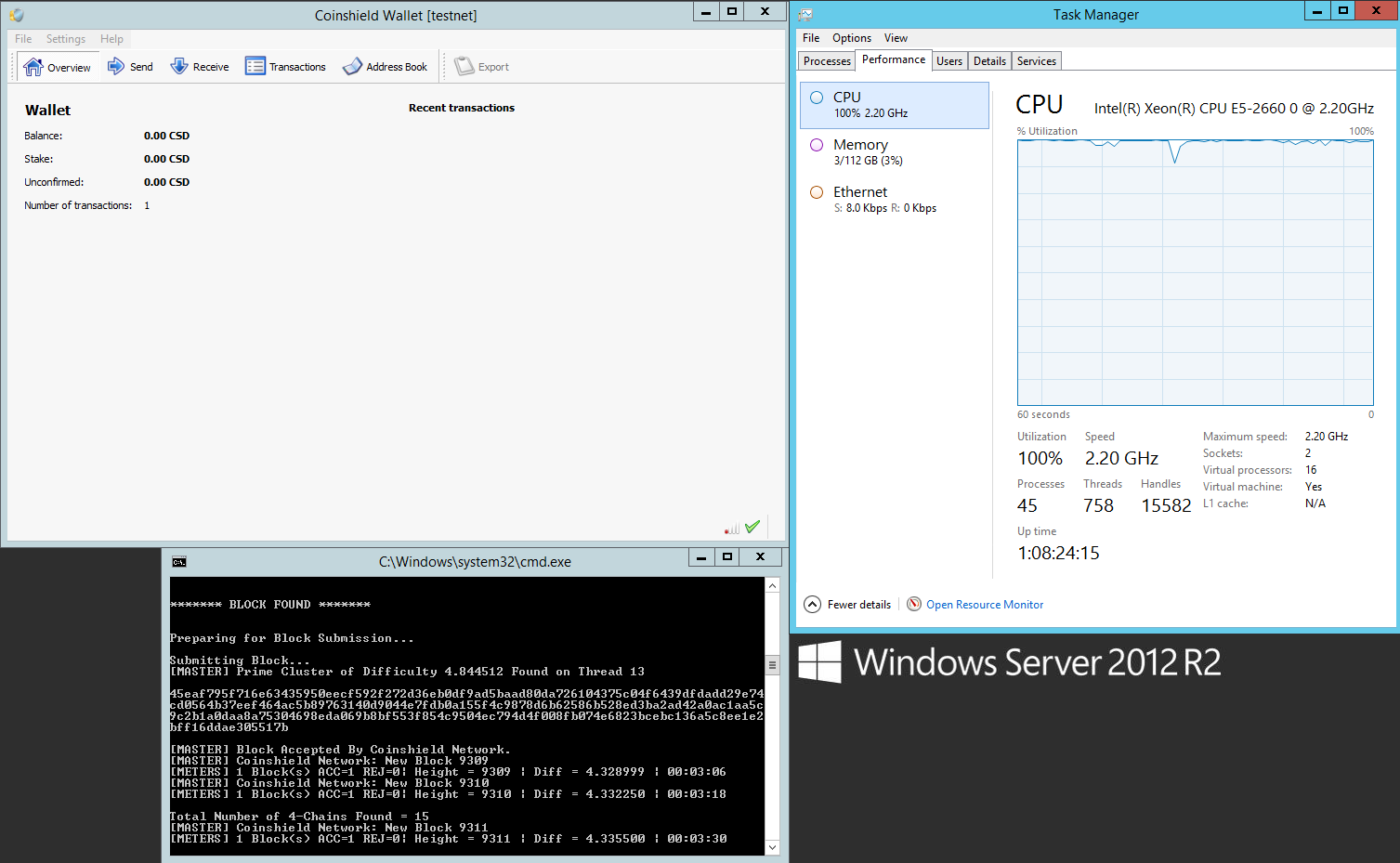The image size is (1400, 863).
Task: Select the Performance tab
Action: tap(894, 59)
